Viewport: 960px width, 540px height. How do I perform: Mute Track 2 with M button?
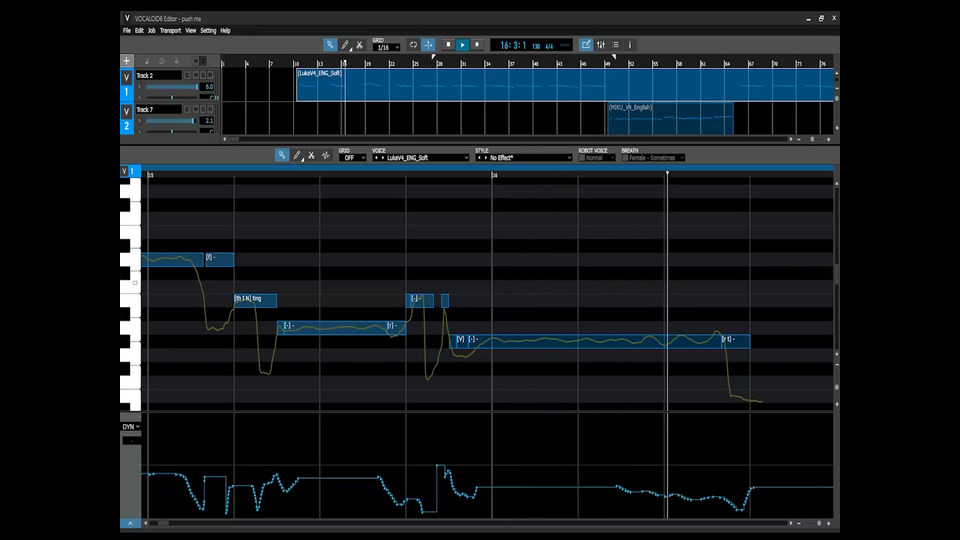[x=196, y=75]
